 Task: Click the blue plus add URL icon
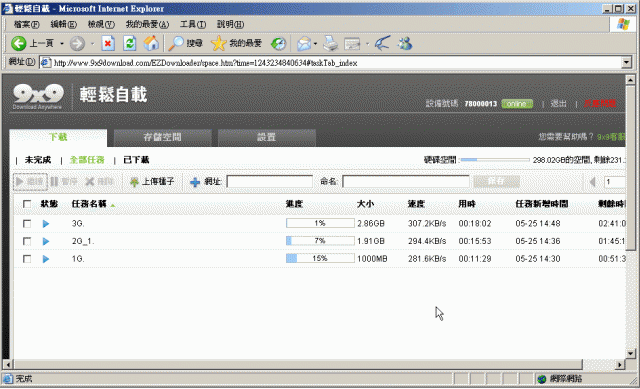coord(195,182)
